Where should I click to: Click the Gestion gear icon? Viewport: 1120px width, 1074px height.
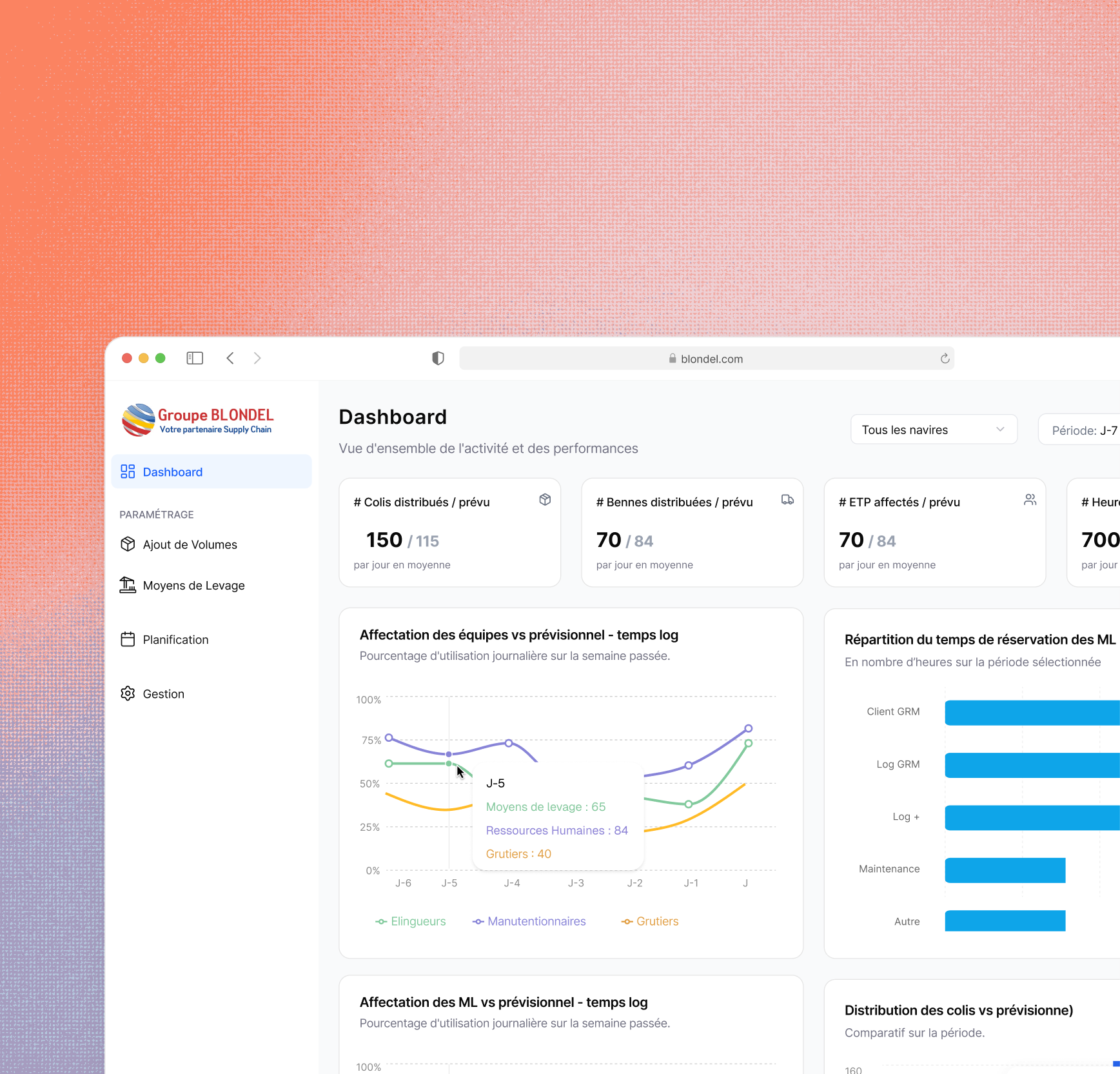point(128,693)
